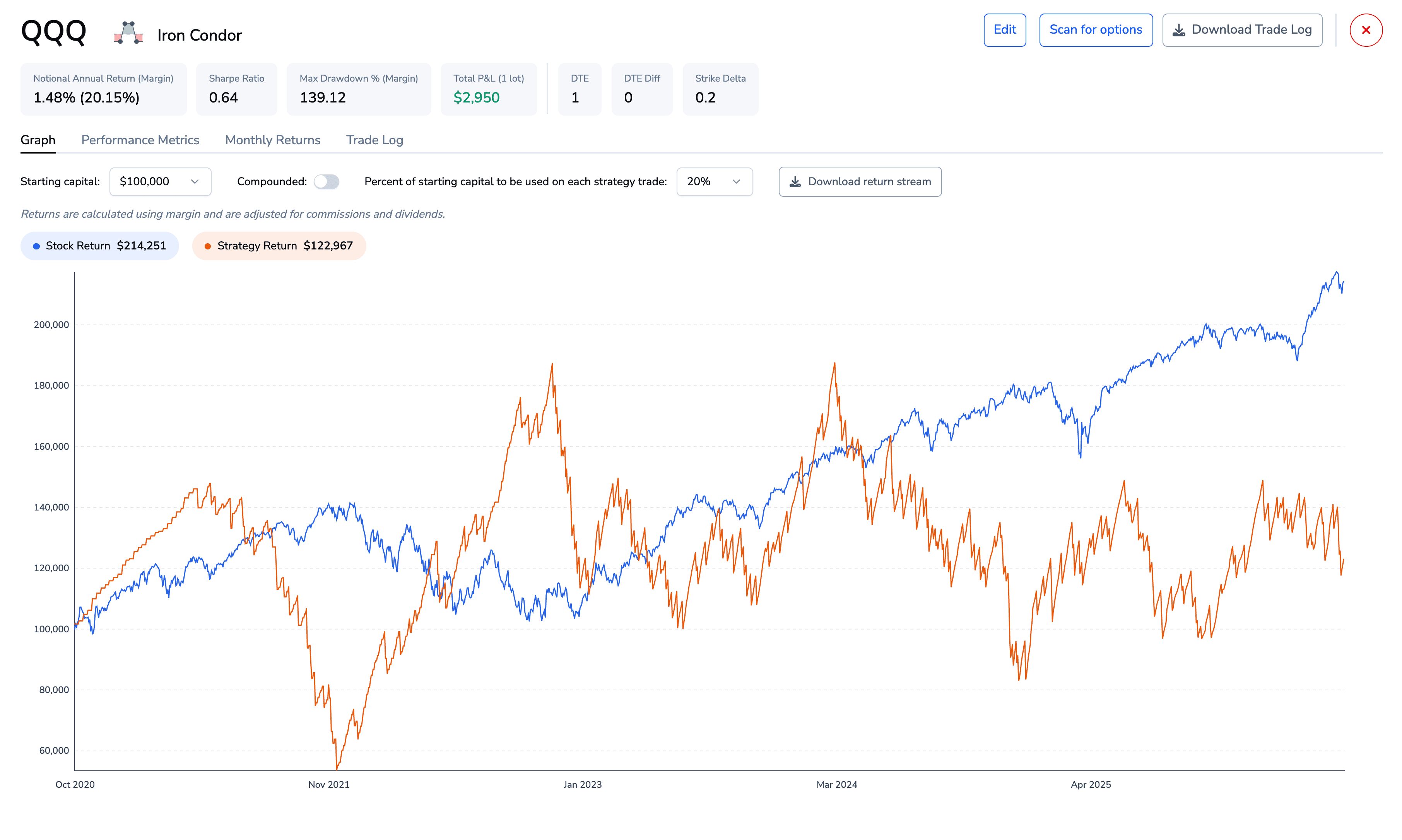Click the 100,000 y-axis label
The height and width of the screenshot is (840, 1402).
point(51,629)
